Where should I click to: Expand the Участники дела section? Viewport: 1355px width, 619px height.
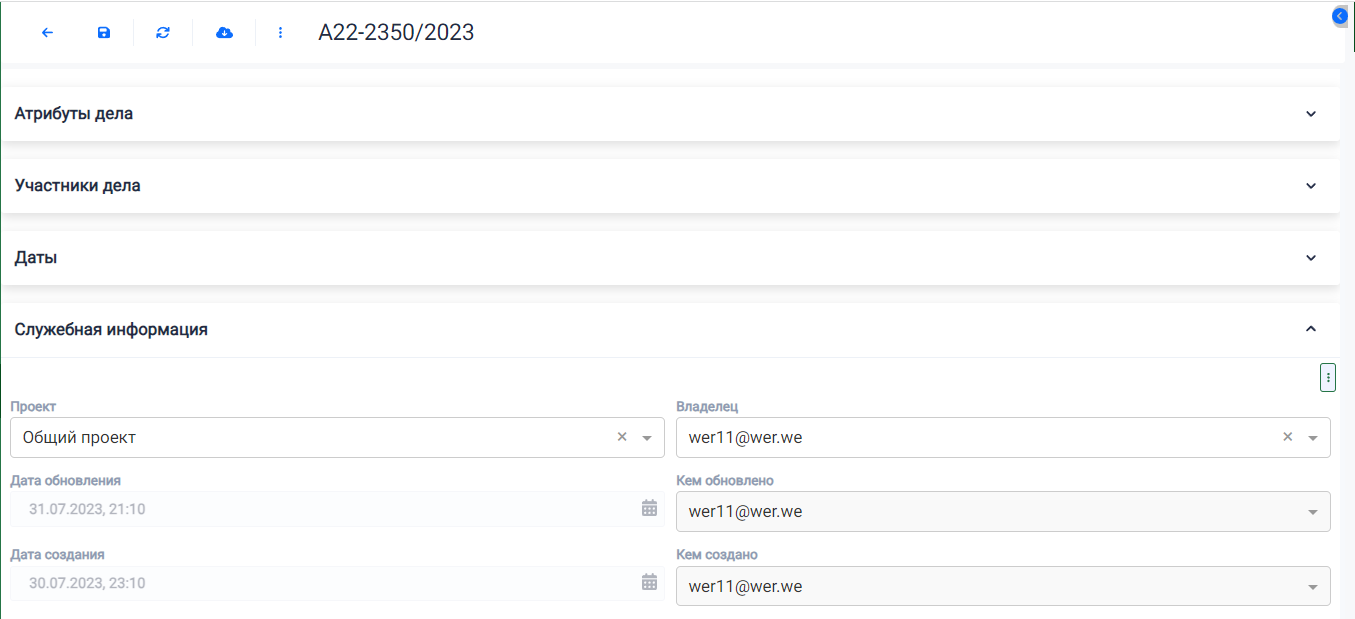1311,186
